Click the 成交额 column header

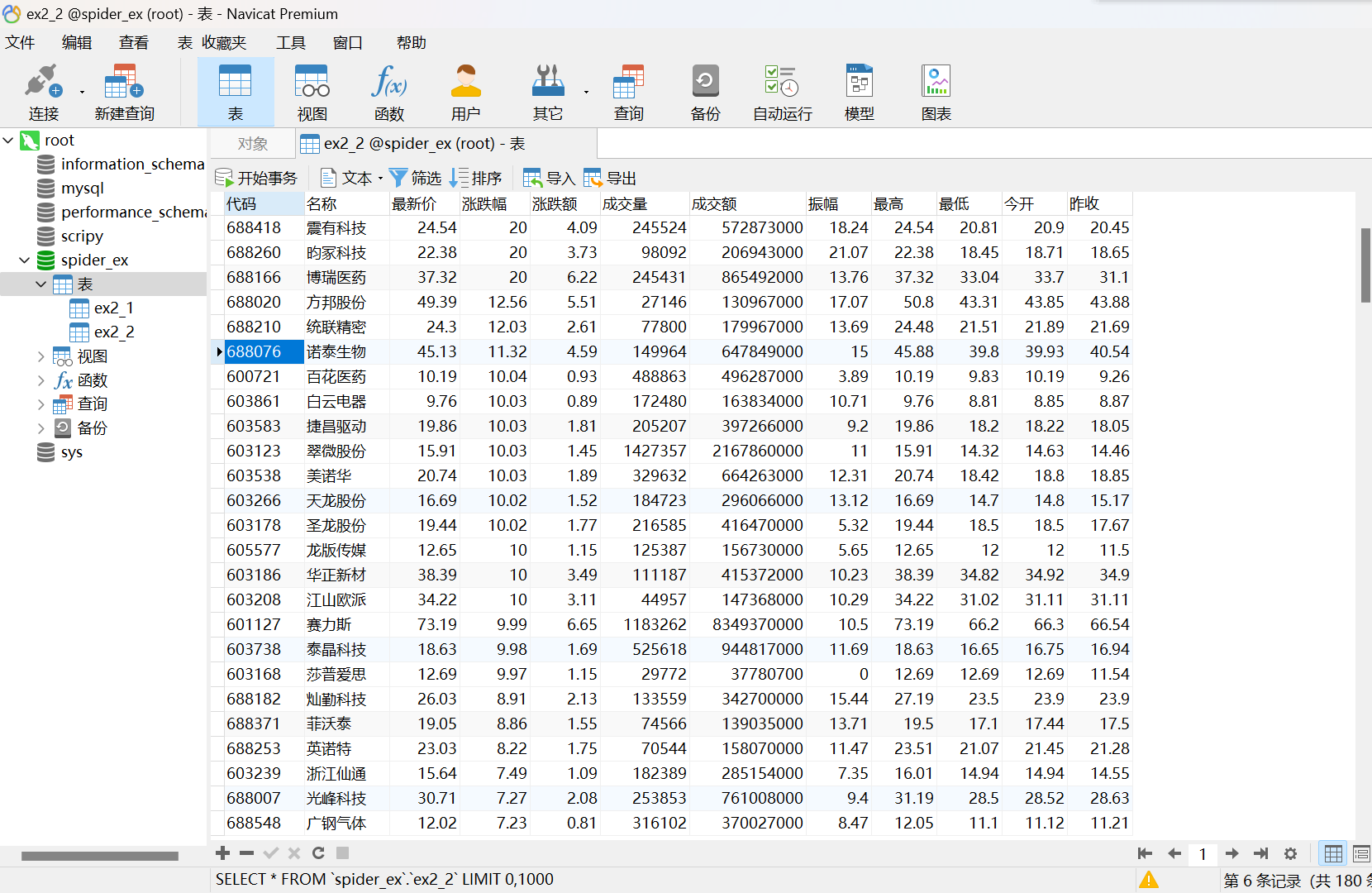click(x=747, y=203)
